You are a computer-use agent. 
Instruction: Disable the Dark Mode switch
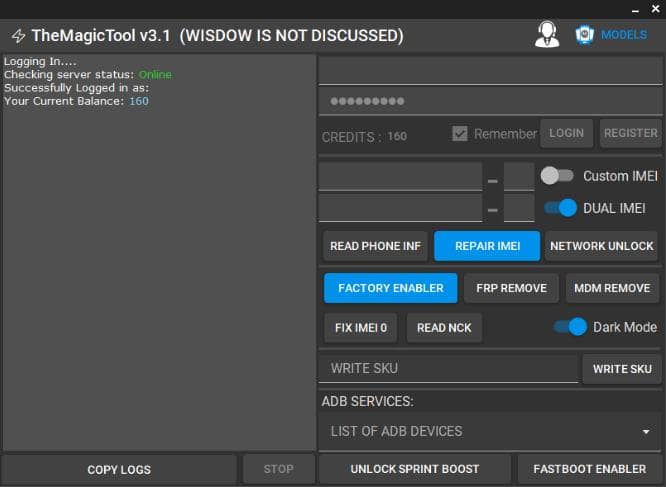click(x=570, y=327)
